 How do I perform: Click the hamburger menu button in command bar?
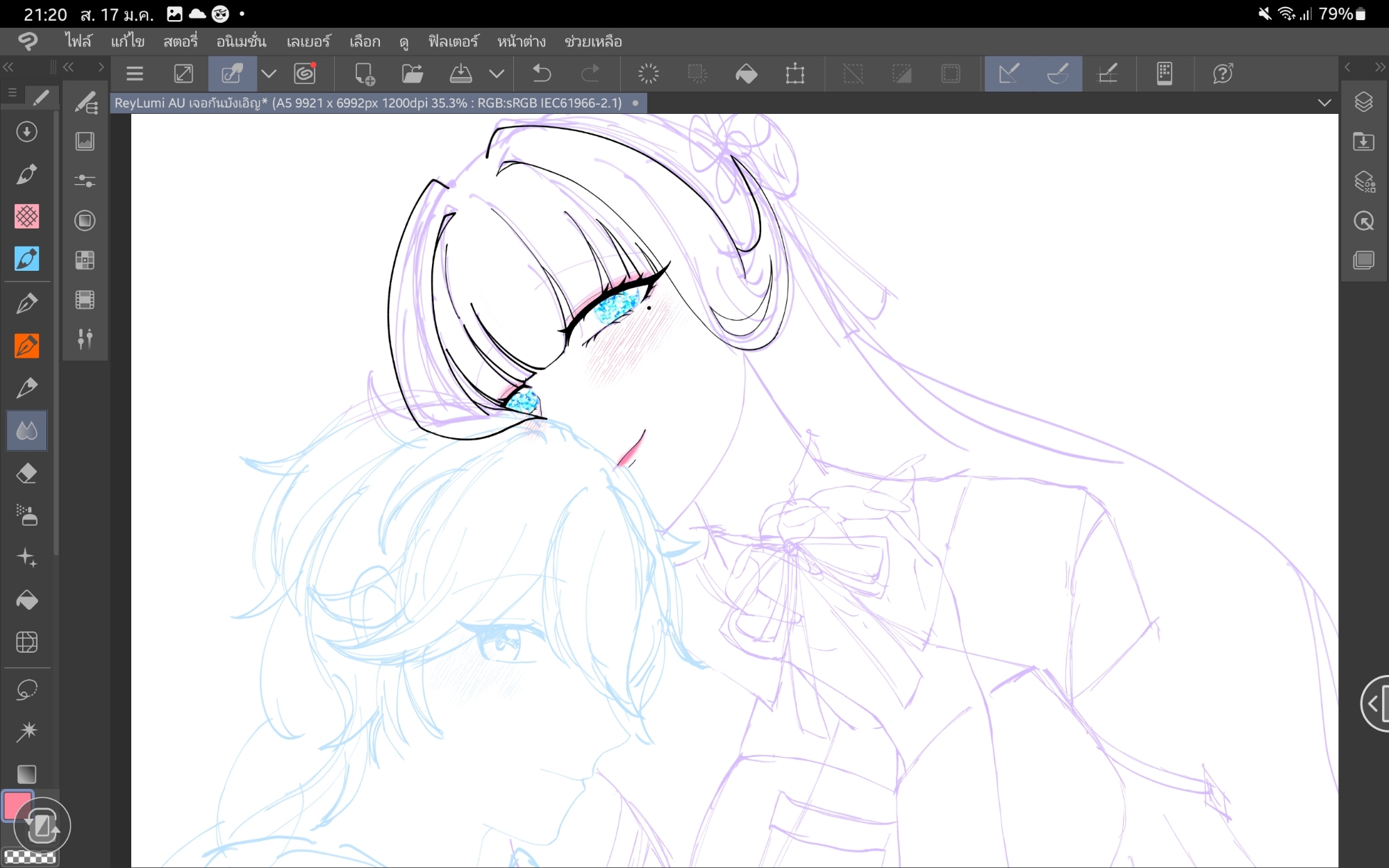135,74
